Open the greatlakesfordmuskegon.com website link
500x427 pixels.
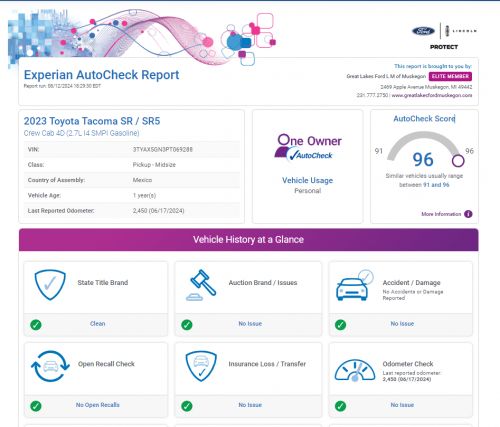432,95
